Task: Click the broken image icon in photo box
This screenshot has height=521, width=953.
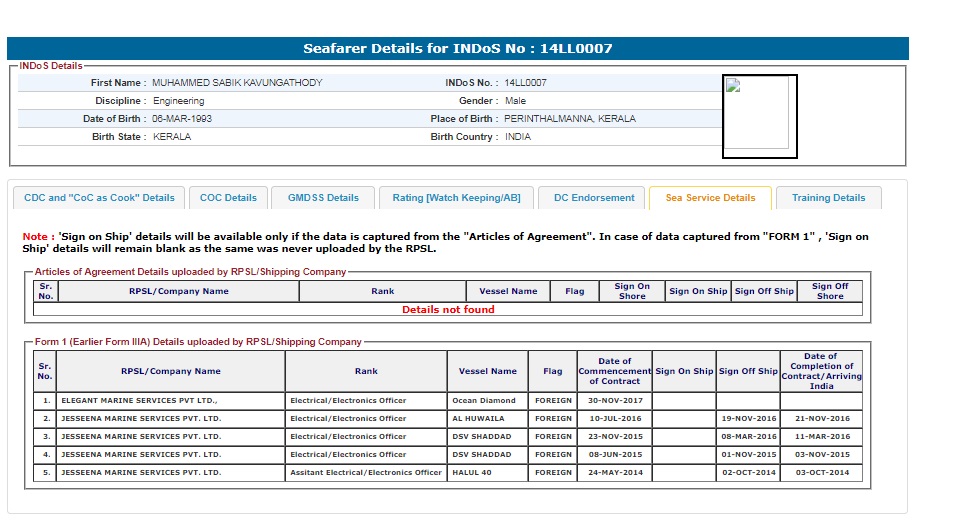Action: [732, 86]
